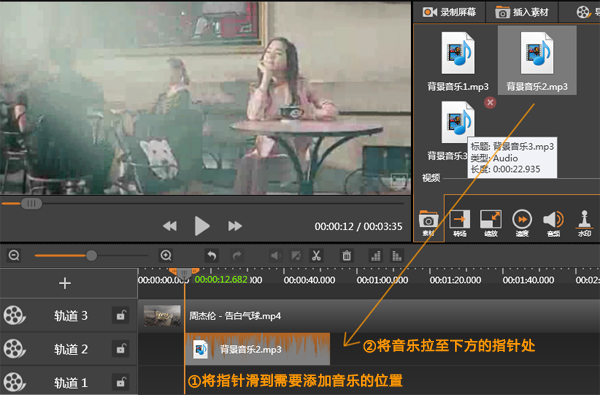600x395 pixels.
Task: Add a new track with plus button
Action: 65,283
